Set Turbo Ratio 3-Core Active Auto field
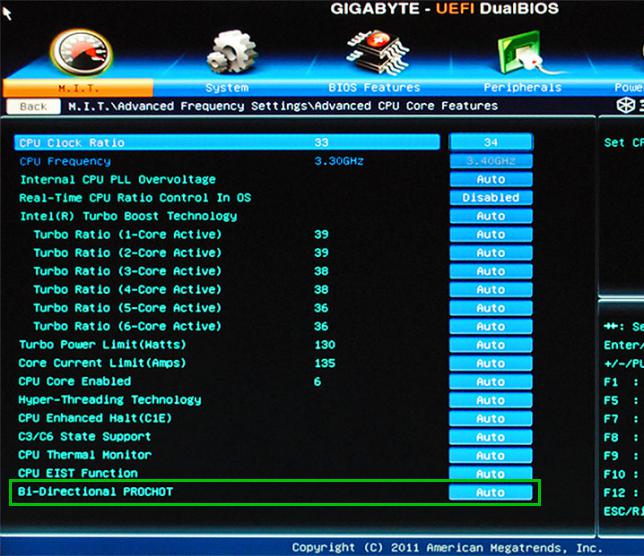Viewport: 644px width, 556px height. point(491,271)
